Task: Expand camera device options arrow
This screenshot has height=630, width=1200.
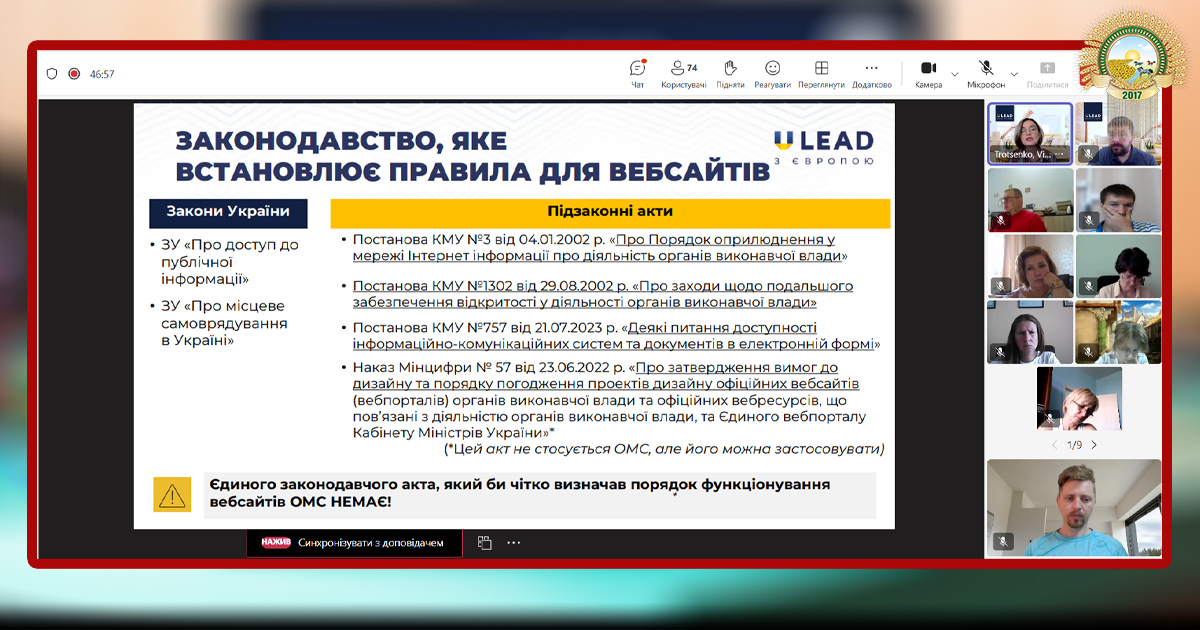Action: (x=954, y=74)
